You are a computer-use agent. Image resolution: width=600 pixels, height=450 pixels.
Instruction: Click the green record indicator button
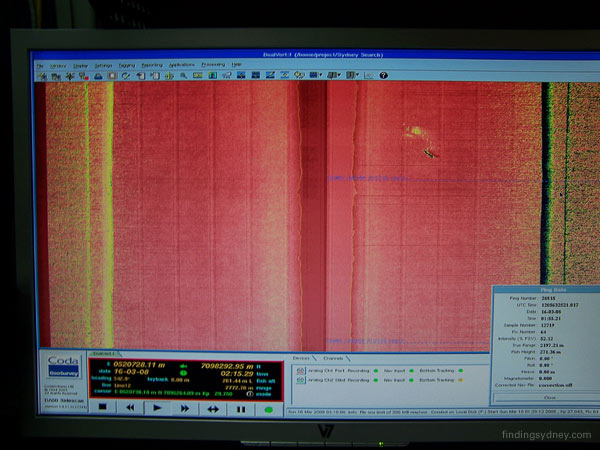[x=269, y=410]
